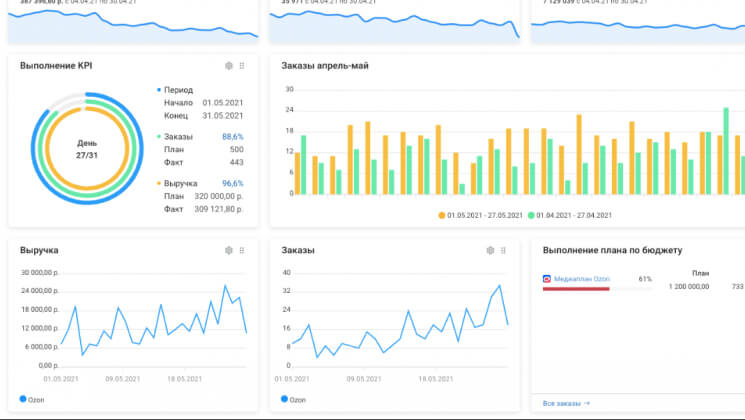Click 18.05.2021 axis date in Выручка chart
The height and width of the screenshot is (420, 745).
pyautogui.click(x=184, y=379)
